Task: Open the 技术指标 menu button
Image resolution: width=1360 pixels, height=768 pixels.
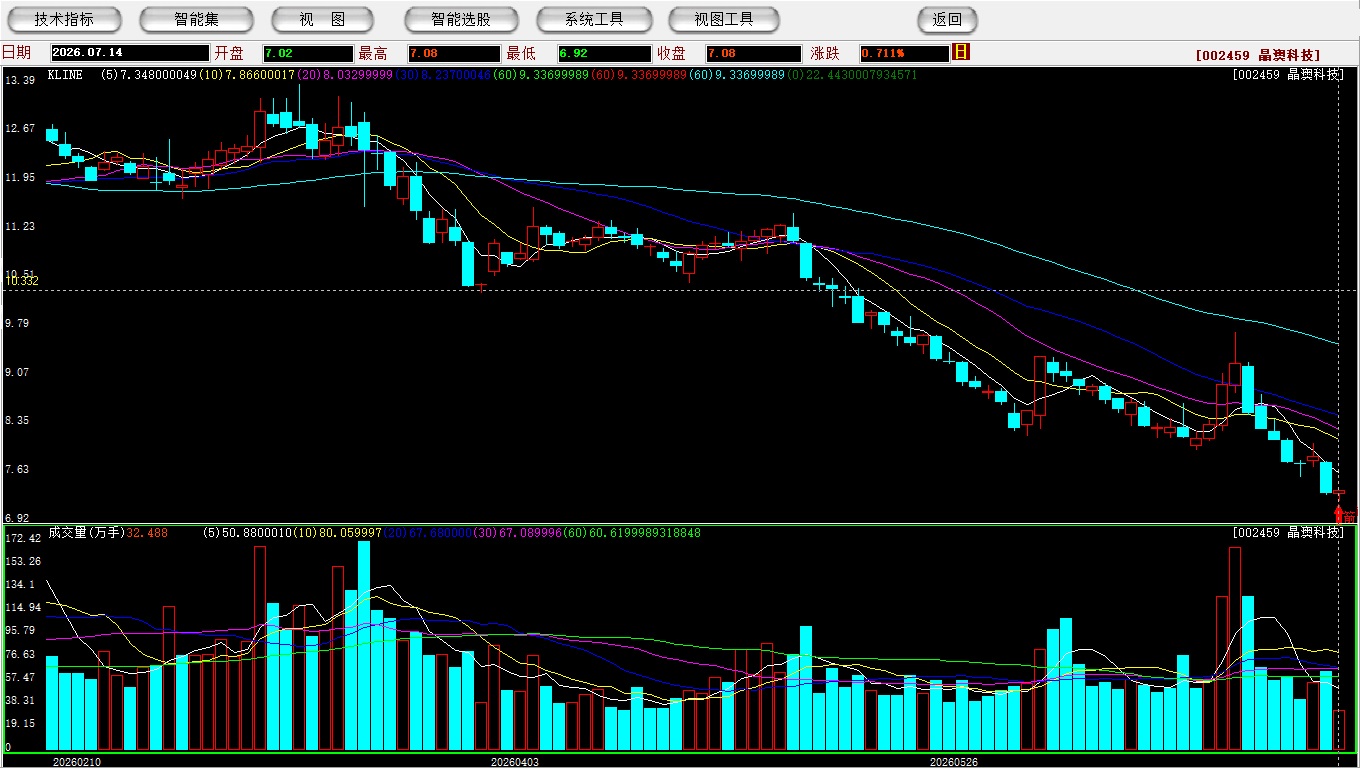Action: click(x=64, y=19)
